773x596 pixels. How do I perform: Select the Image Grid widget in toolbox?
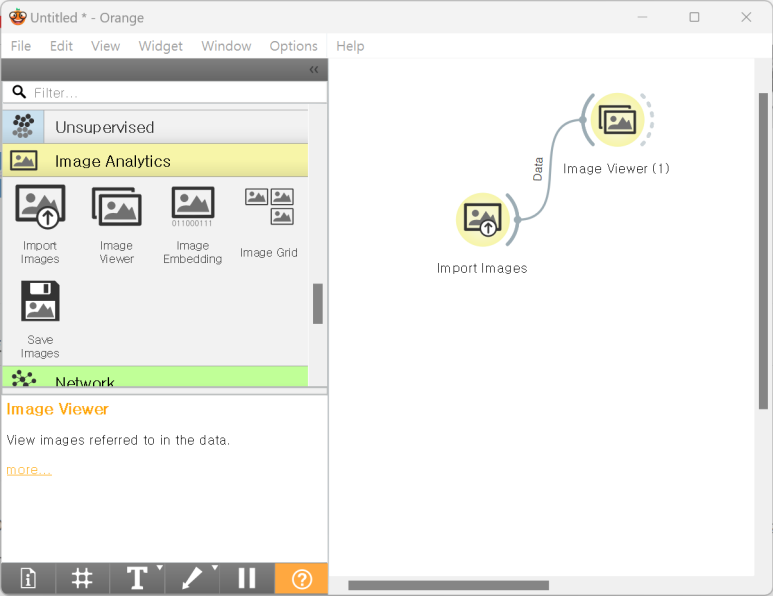pos(269,223)
